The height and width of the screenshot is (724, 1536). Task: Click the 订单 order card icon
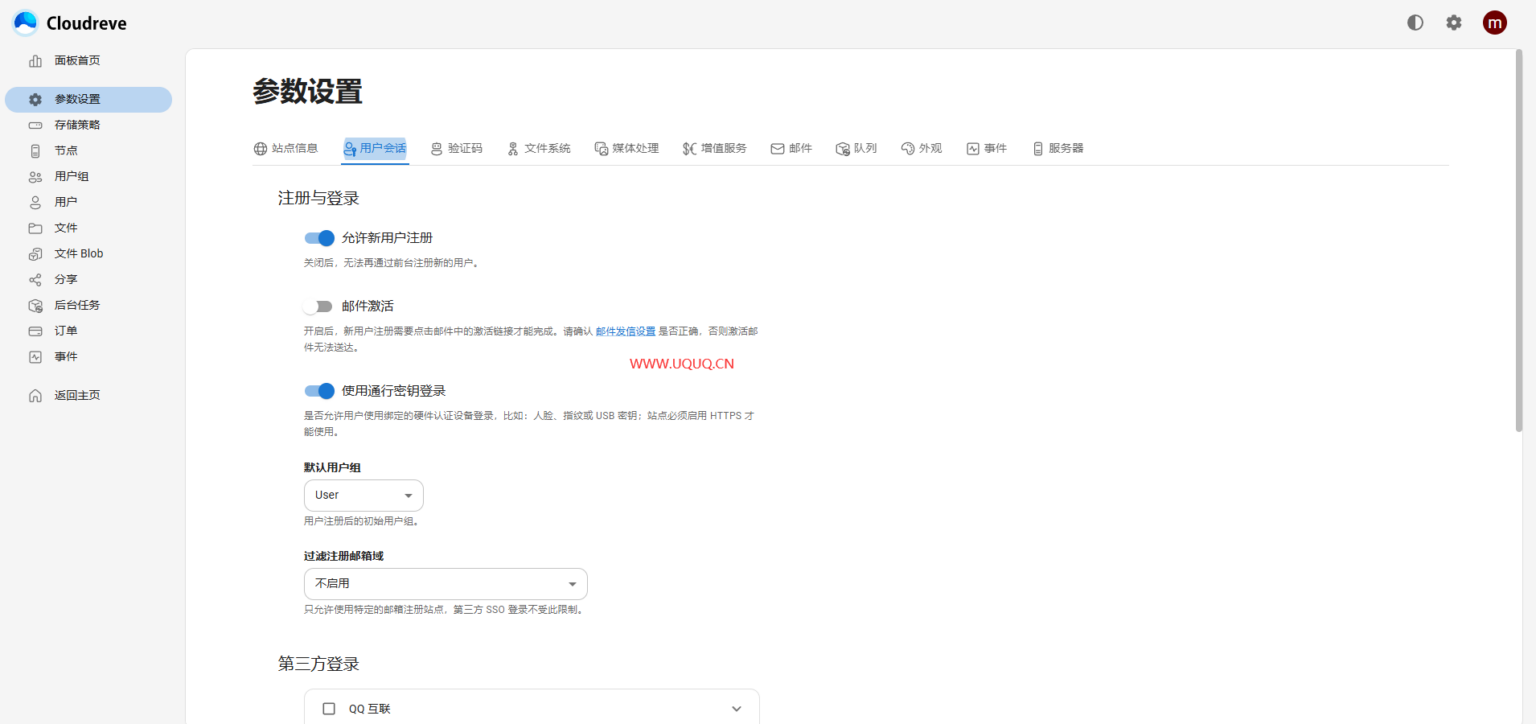36,331
